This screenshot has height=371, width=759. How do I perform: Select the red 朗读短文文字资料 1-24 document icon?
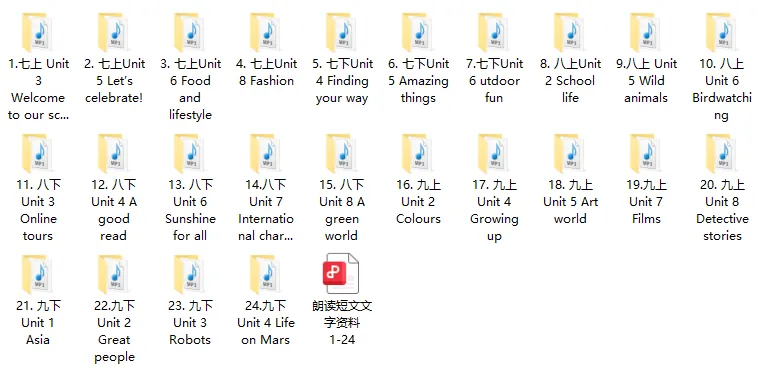click(x=342, y=274)
